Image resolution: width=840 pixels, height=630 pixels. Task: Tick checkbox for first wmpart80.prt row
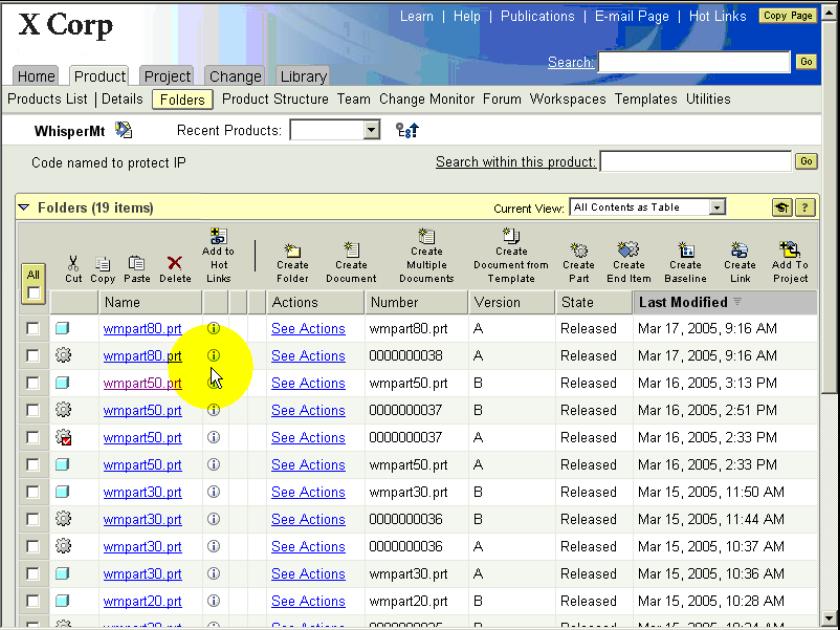pos(34,329)
